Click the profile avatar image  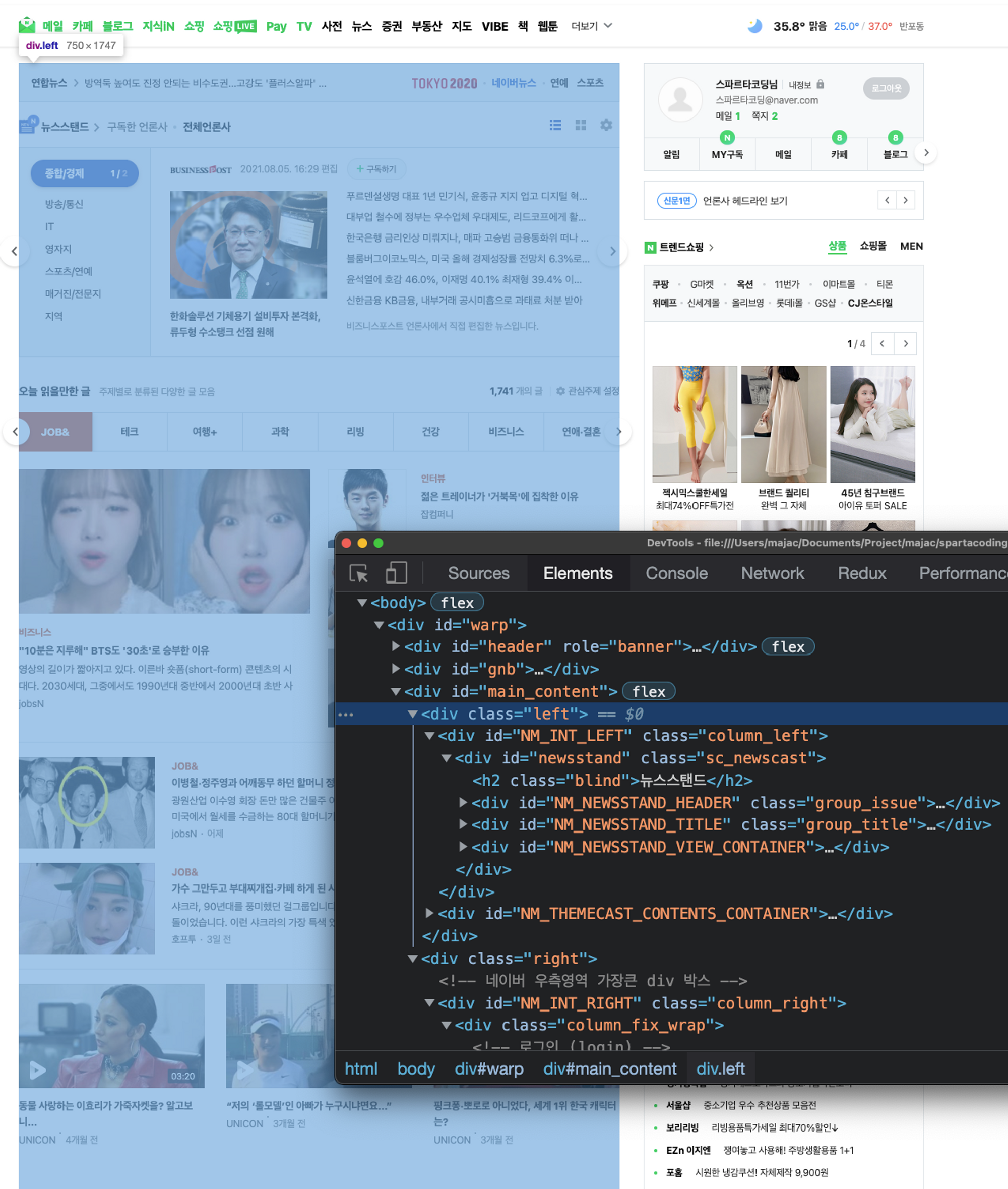[x=680, y=99]
